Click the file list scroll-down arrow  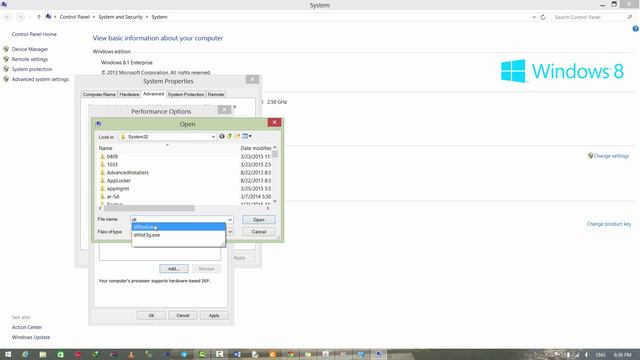[x=275, y=201]
